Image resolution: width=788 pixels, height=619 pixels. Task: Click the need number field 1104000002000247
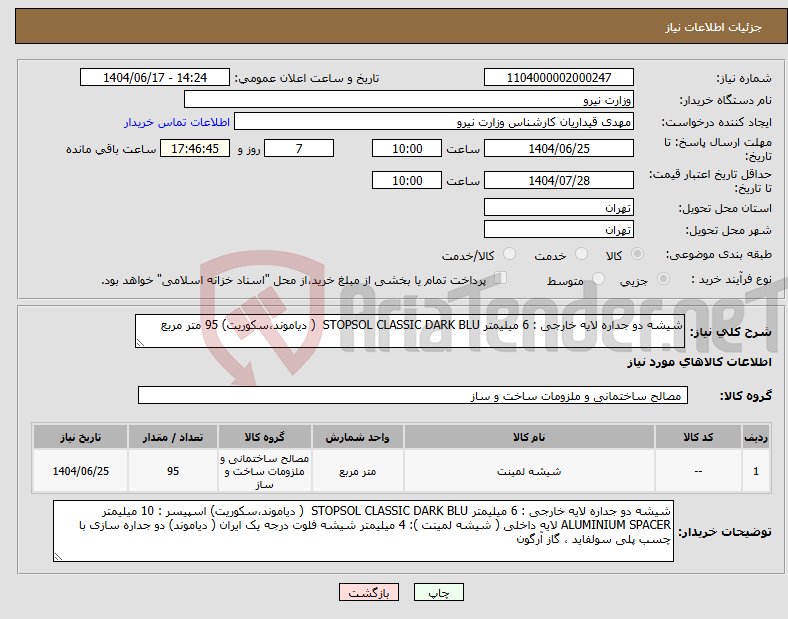click(x=558, y=77)
